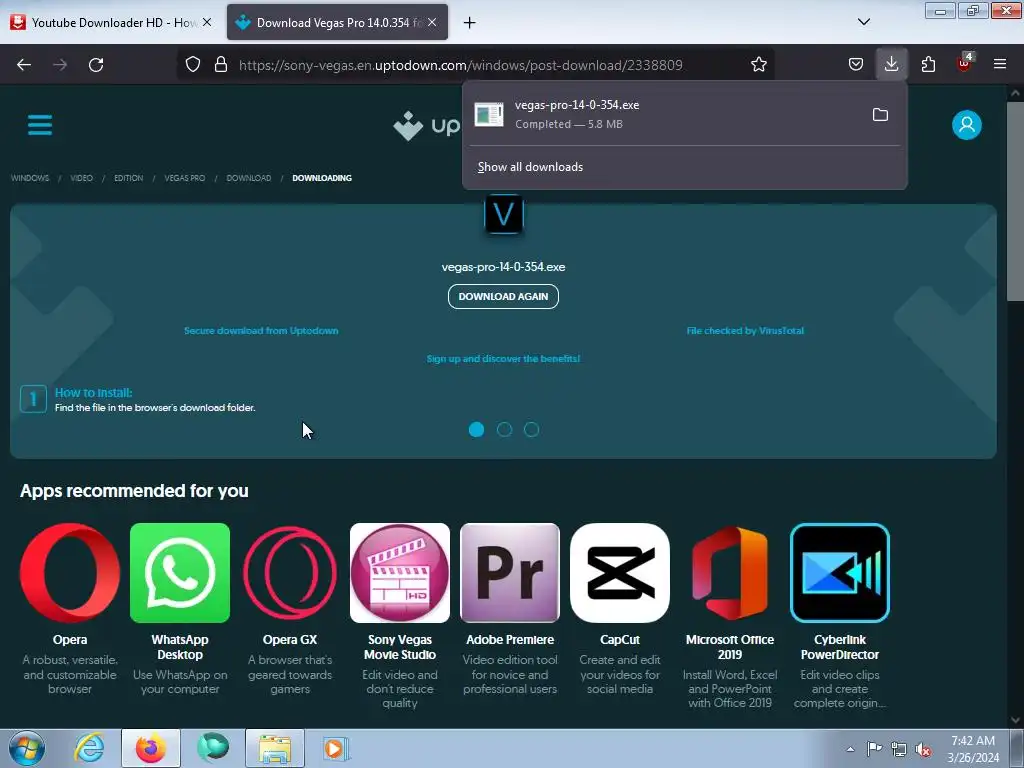
Task: Go to WINDOWS breadcrumb
Action: click(30, 178)
